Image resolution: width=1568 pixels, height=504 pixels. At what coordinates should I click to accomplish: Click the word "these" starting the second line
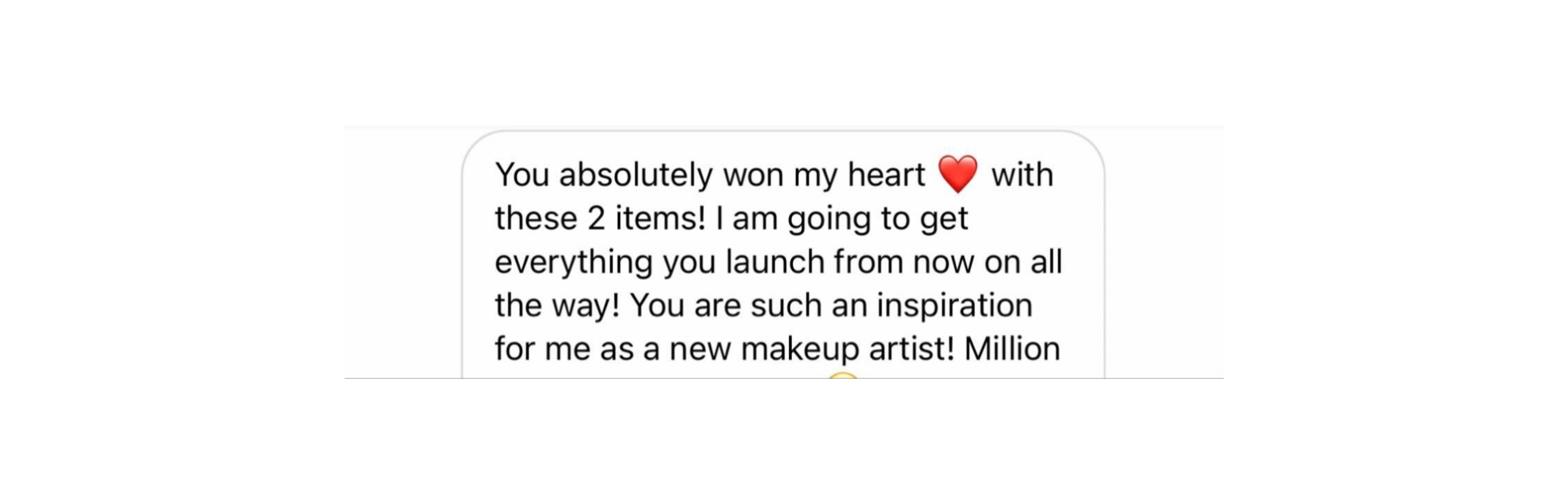pyautogui.click(x=536, y=218)
